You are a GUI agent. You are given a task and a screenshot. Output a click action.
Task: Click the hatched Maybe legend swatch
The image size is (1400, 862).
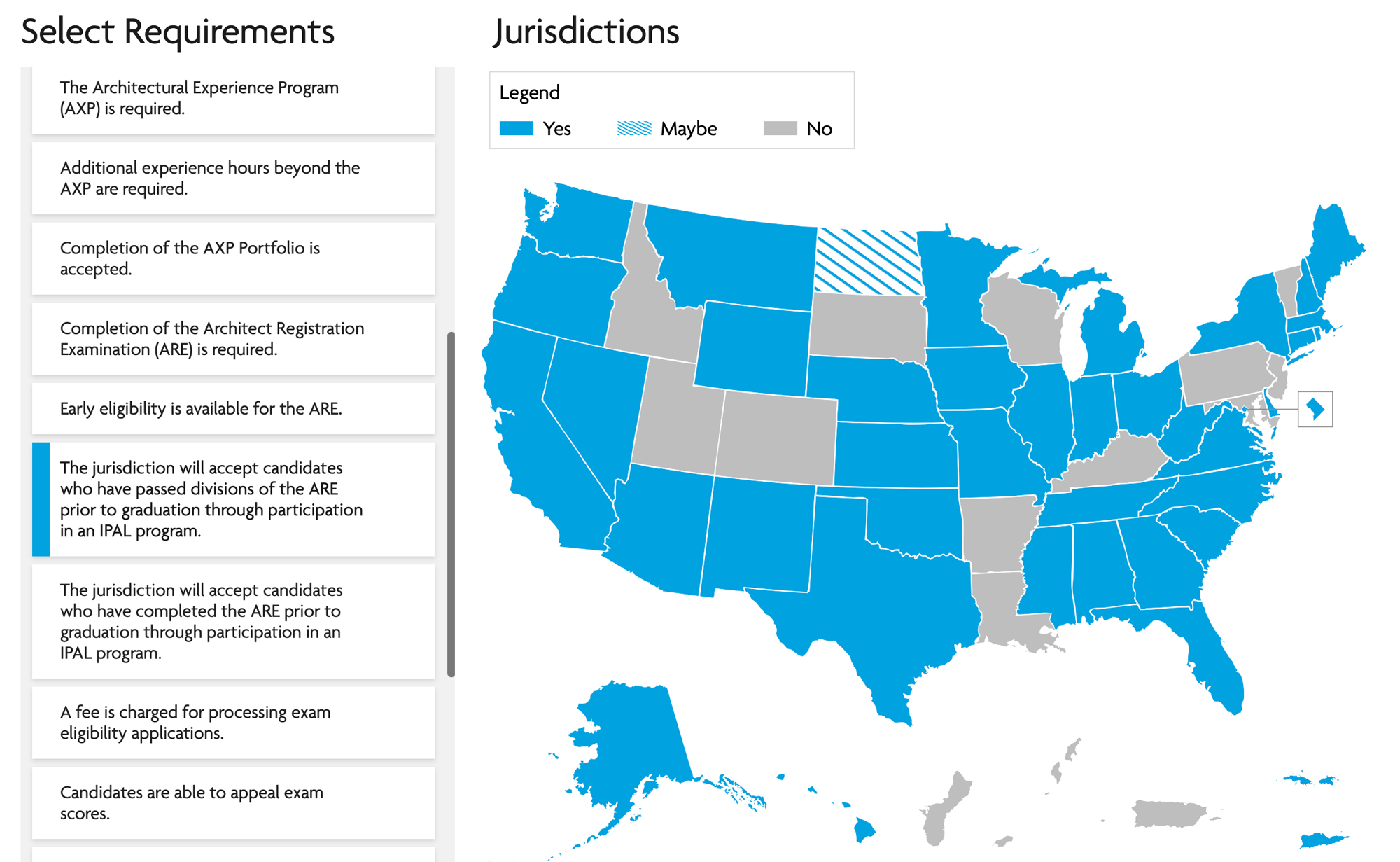(634, 128)
